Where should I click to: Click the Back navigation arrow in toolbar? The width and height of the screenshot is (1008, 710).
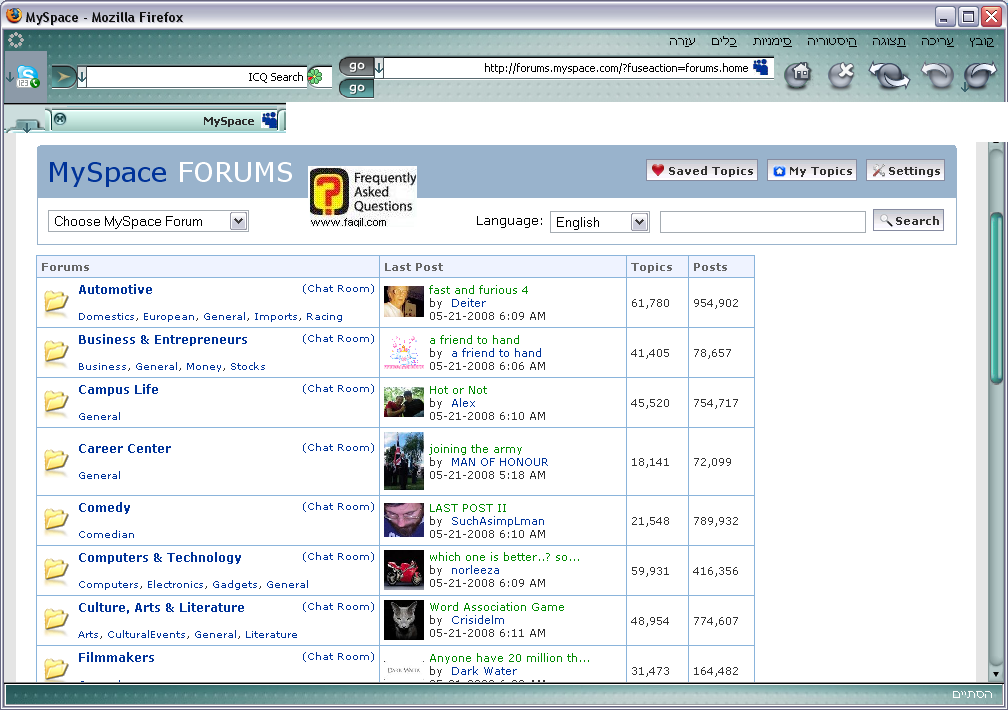coord(982,76)
